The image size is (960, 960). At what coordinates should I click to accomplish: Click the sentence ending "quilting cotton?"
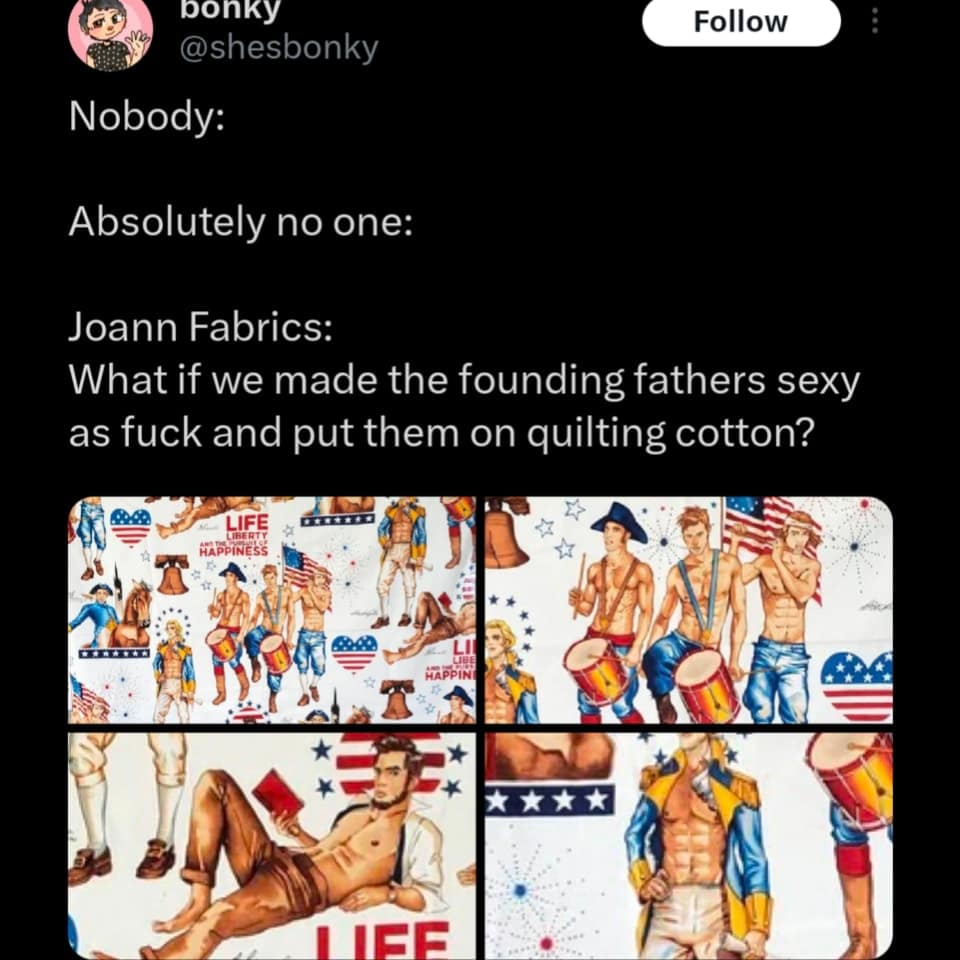click(438, 432)
